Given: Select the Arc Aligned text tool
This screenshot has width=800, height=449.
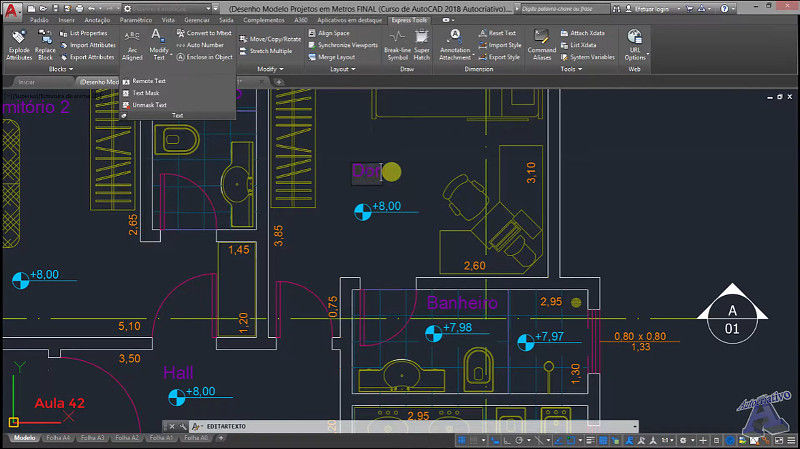Looking at the screenshot, I should tap(132, 45).
